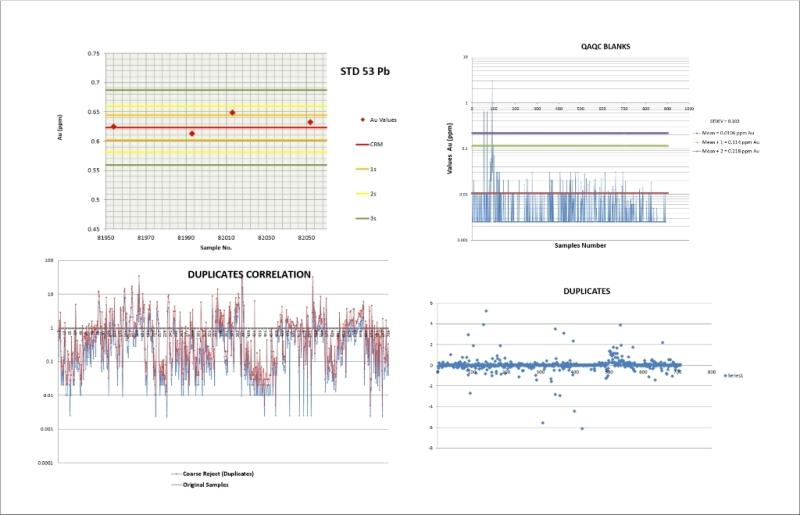Click the "STDEV = 0.103" label
This screenshot has width=800, height=515.
click(724, 121)
